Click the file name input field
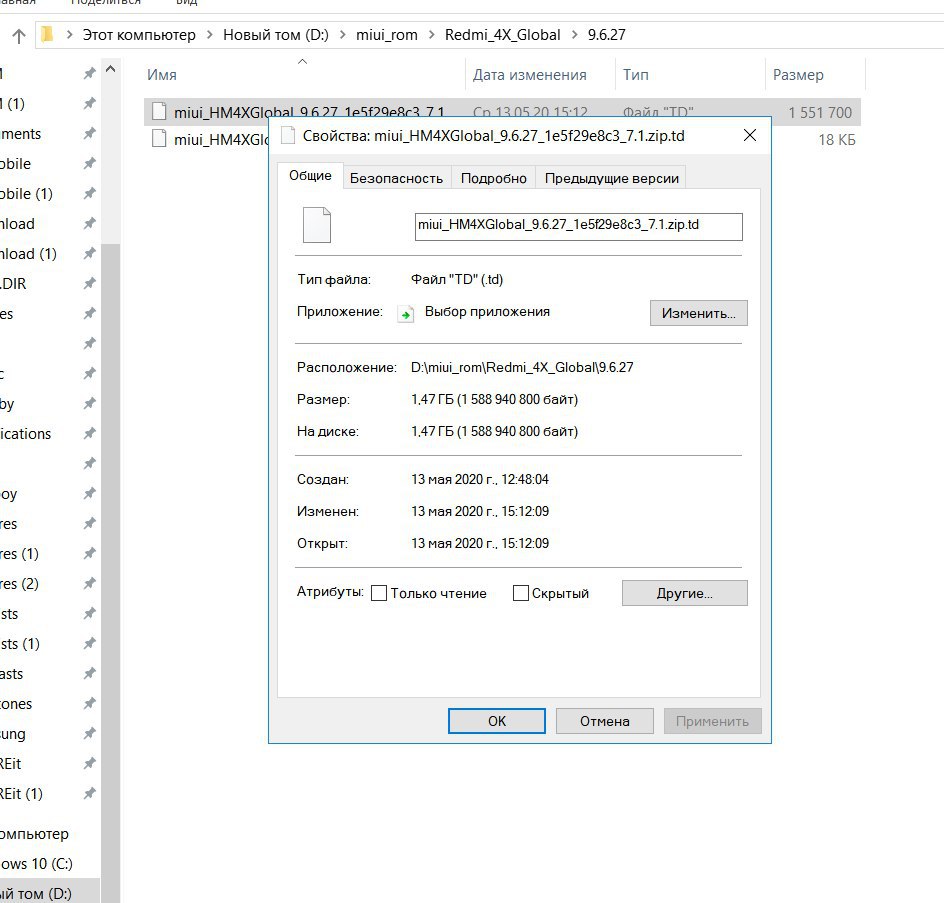Screen dimensions: 944x903 point(579,226)
